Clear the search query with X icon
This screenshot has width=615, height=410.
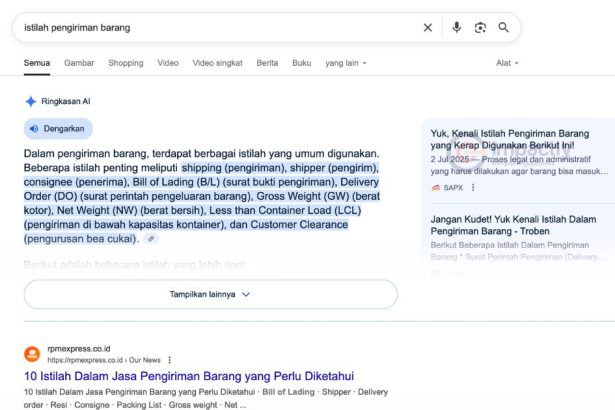428,27
